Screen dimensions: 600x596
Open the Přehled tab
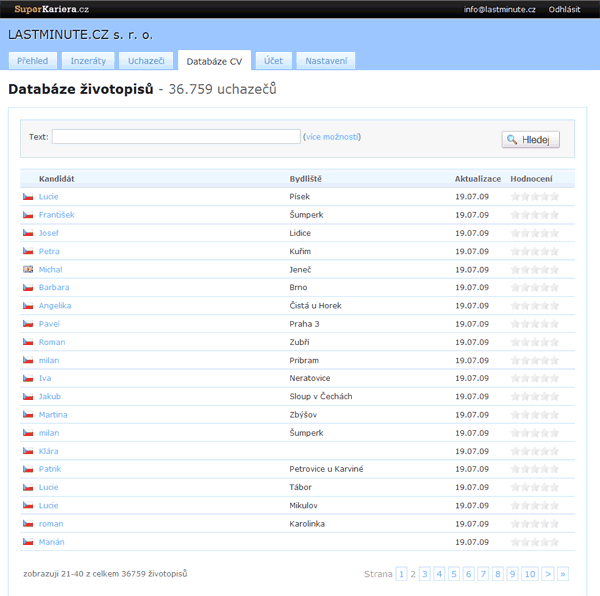coord(33,61)
